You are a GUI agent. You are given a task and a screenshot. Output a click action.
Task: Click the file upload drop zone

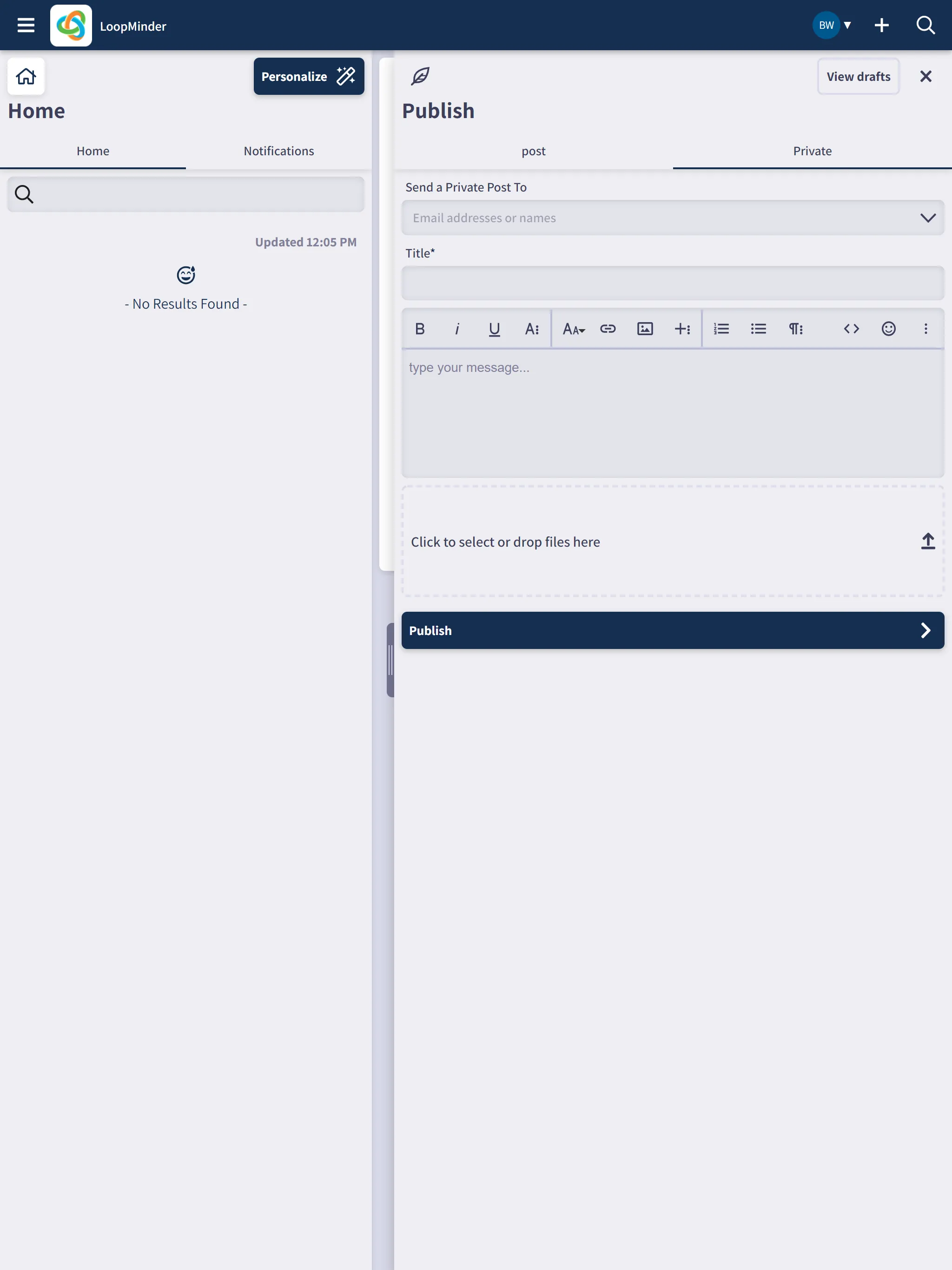673,541
